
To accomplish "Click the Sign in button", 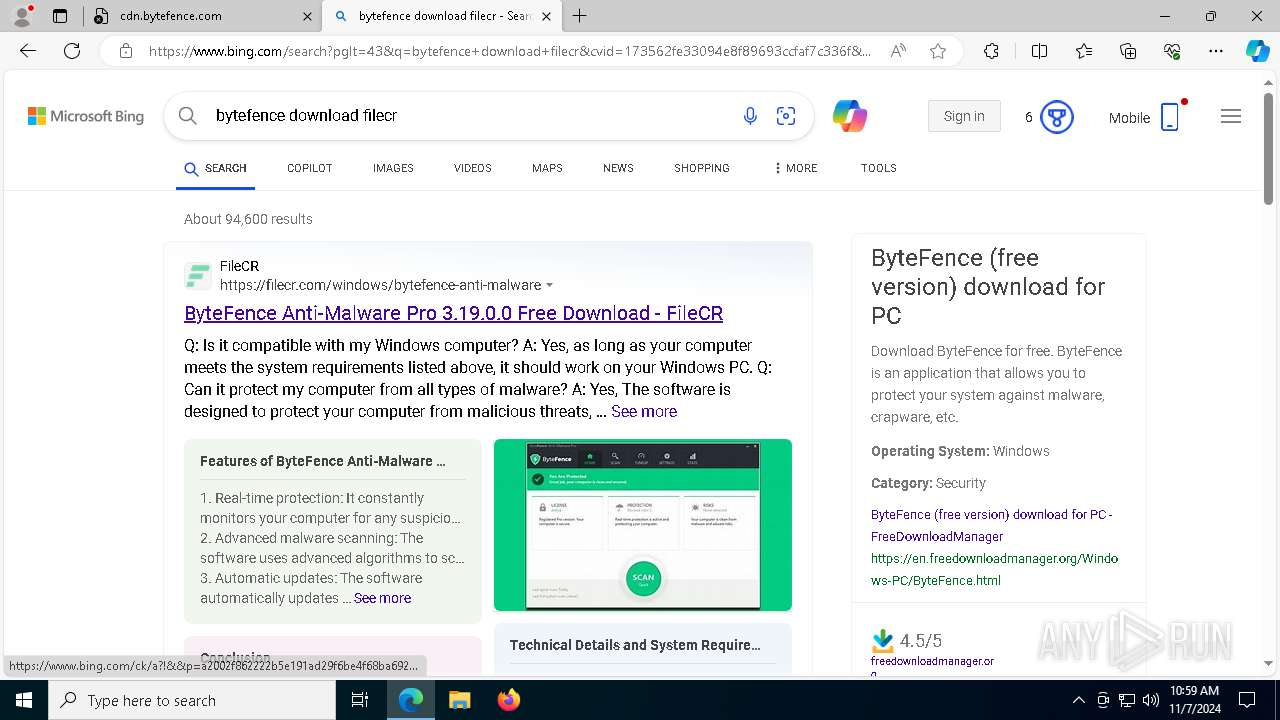I will click(x=964, y=116).
